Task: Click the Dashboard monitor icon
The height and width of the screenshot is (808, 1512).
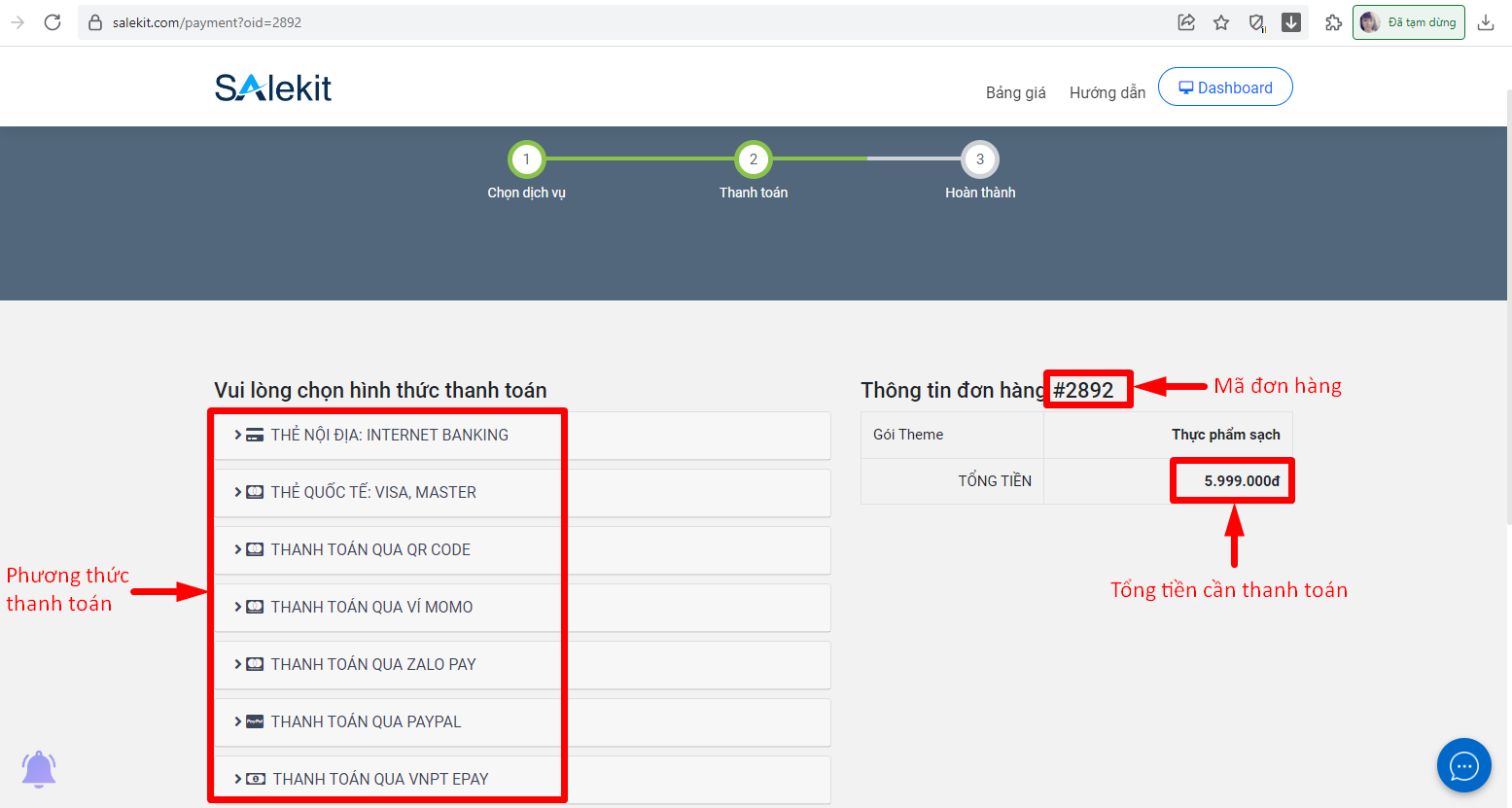Action: pyautogui.click(x=1186, y=88)
